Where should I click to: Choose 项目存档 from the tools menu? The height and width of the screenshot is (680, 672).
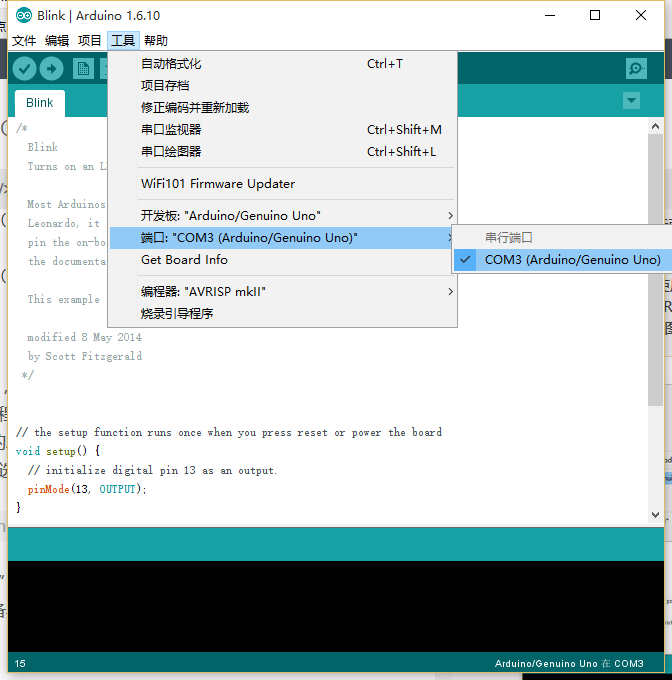pyautogui.click(x=282, y=85)
